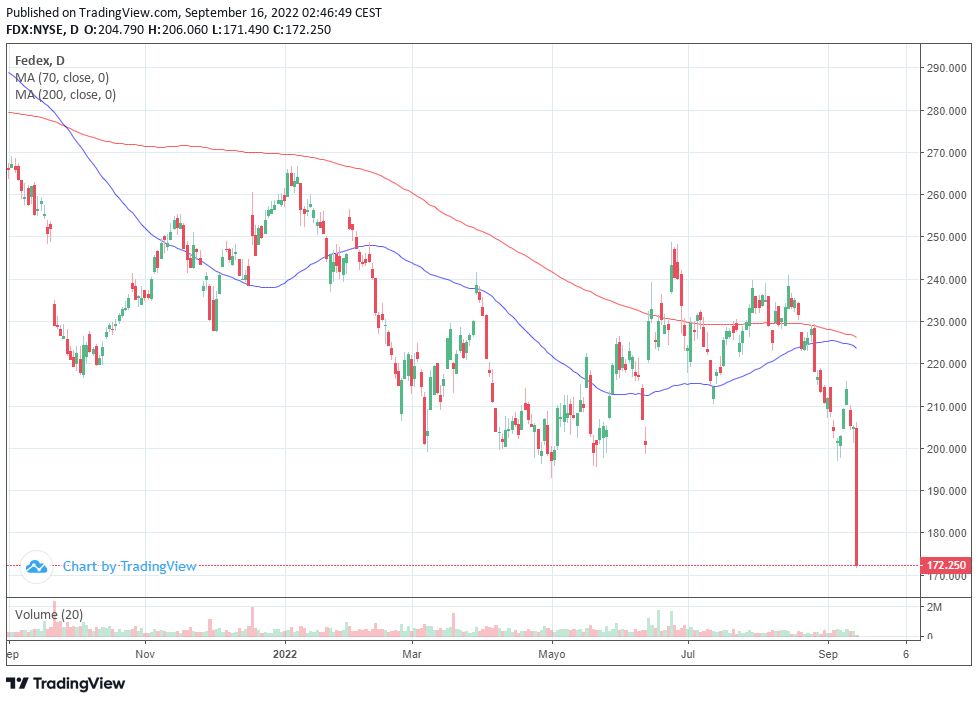Click the 200.000 price axis label
Viewport: 978px width, 702px height.
(x=947, y=449)
